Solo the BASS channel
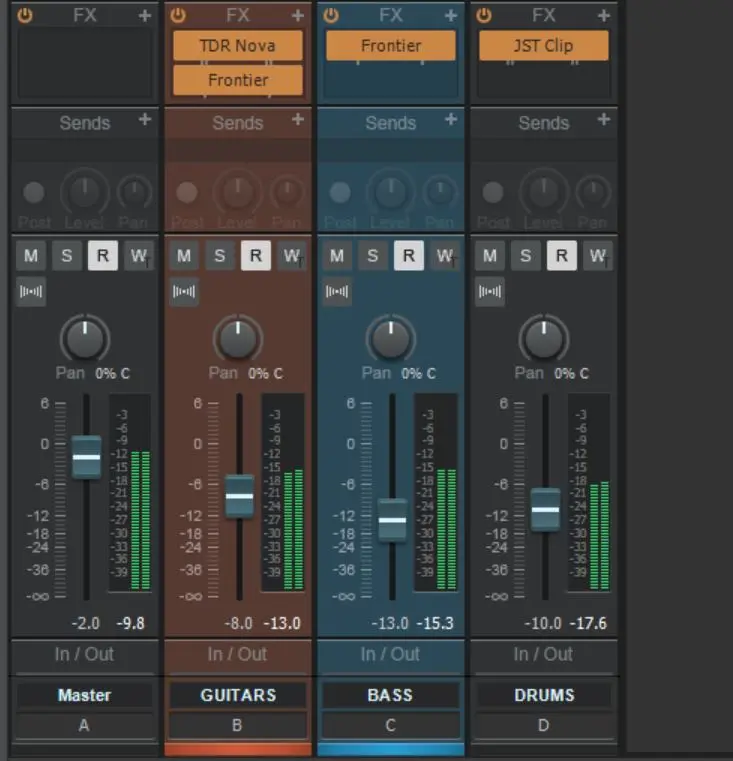Screen dimensions: 733x761 (x=373, y=256)
